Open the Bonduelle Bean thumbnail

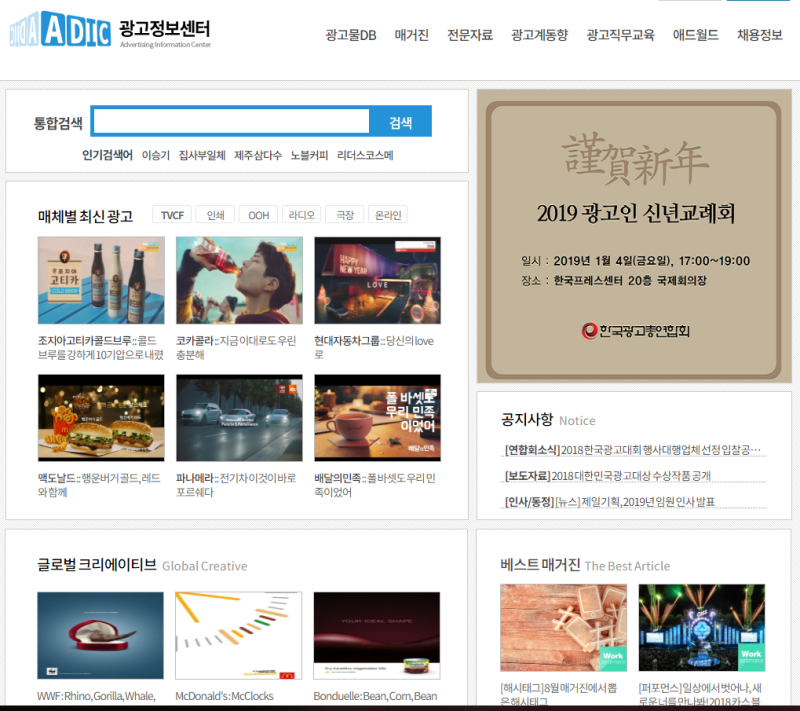pyautogui.click(x=377, y=636)
